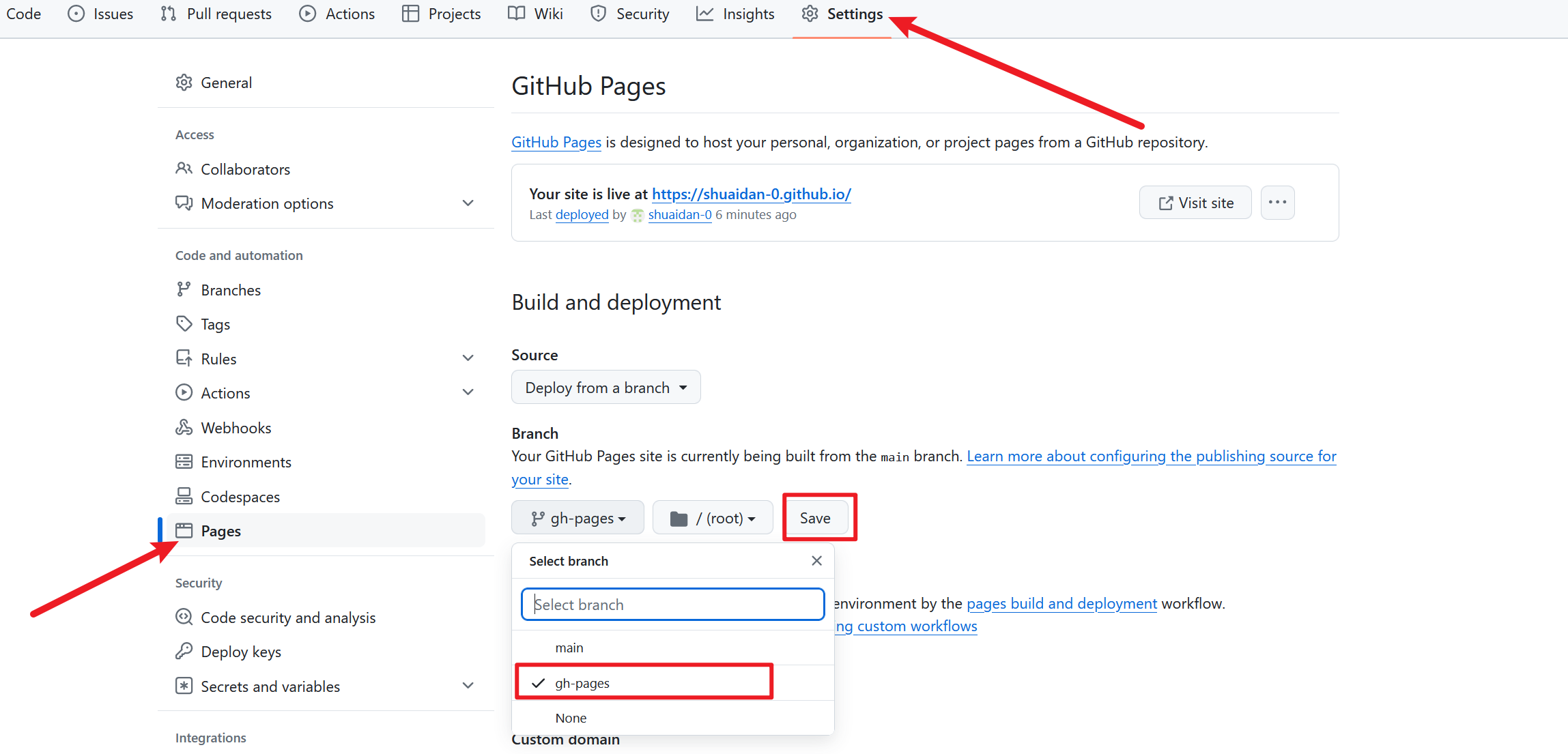This screenshot has height=754, width=1568.
Task: Close the Select branch popup
Action: [x=816, y=561]
